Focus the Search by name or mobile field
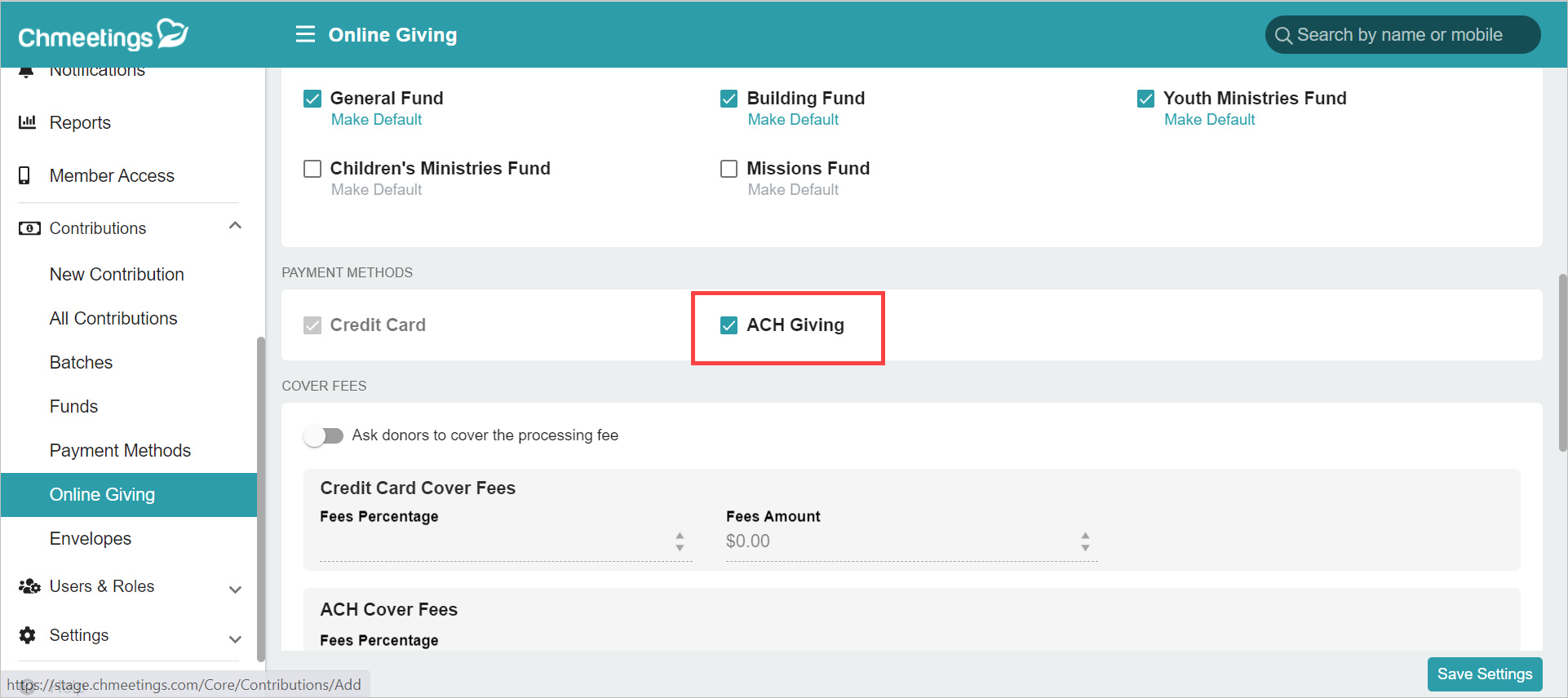 (x=1403, y=35)
